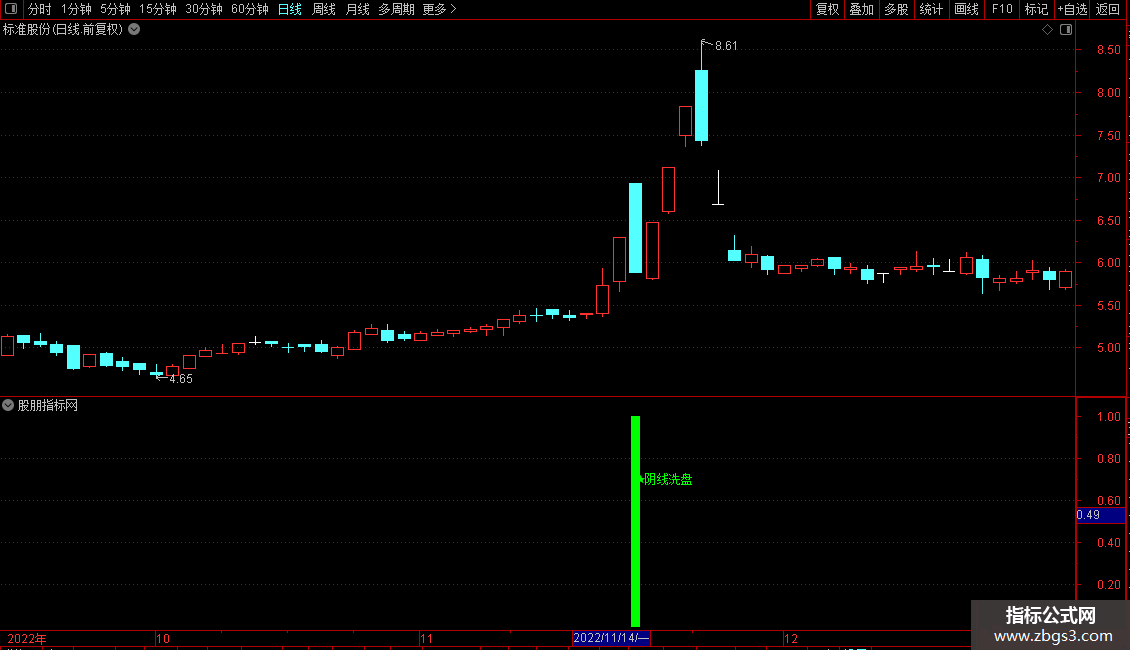The image size is (1130, 650).
Task: Click the 8.50 price axis label
Action: (x=1108, y=50)
